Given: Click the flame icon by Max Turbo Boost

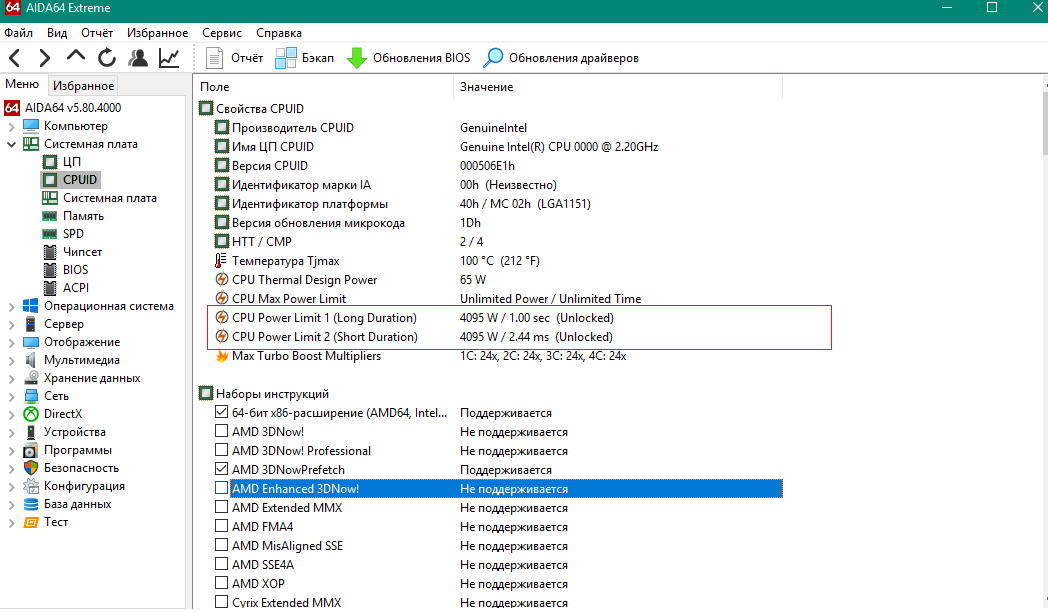Looking at the screenshot, I should click(x=222, y=356).
